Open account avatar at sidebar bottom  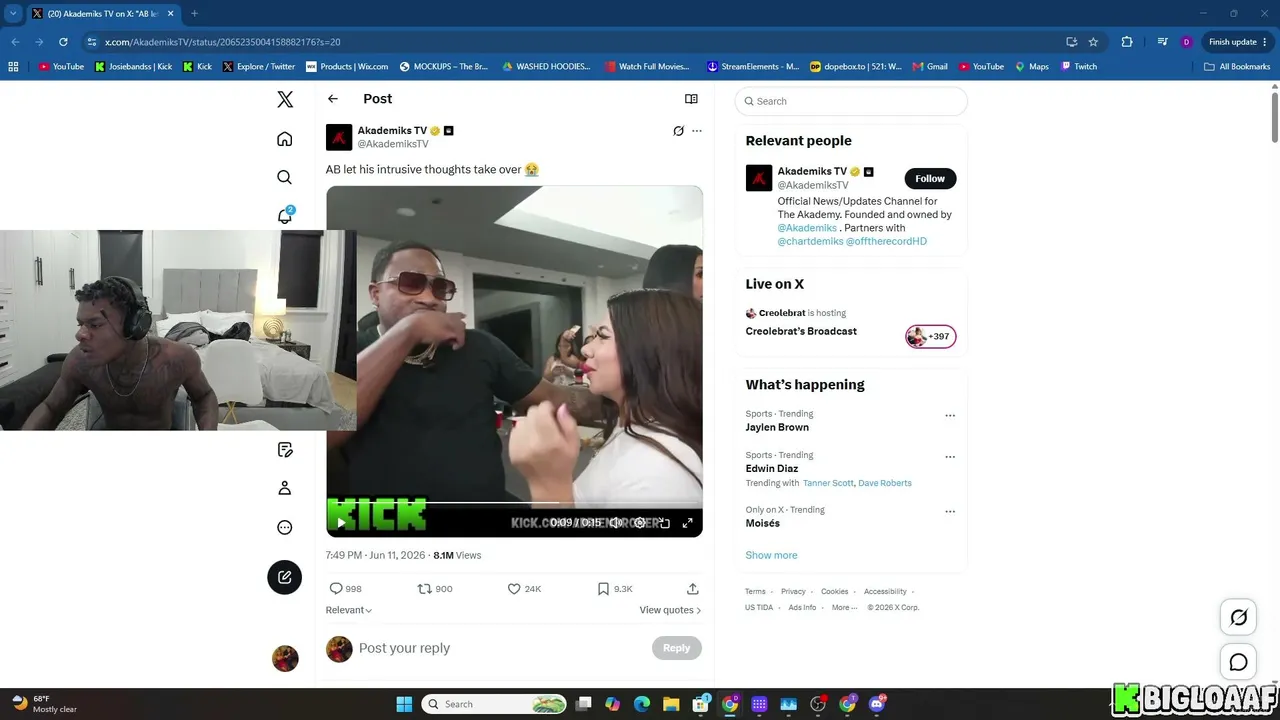click(x=285, y=658)
